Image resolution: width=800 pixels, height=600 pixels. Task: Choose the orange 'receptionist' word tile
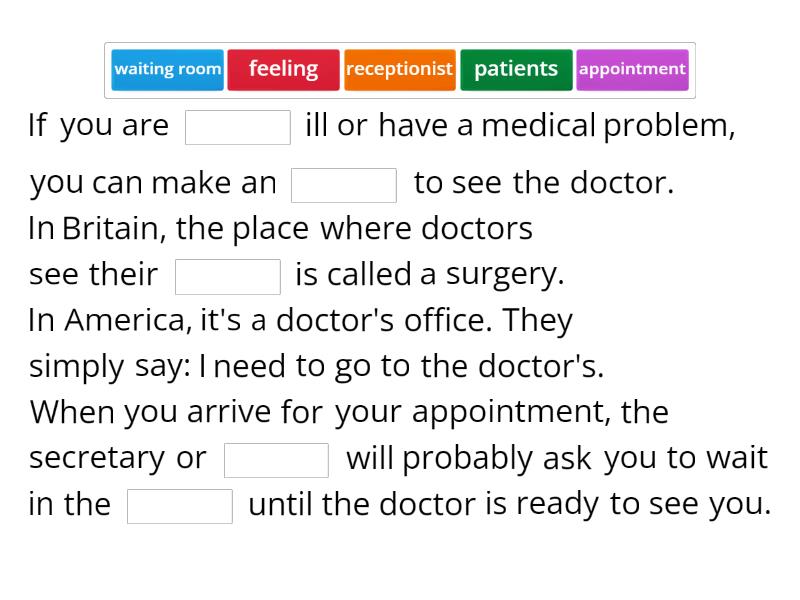pos(400,69)
